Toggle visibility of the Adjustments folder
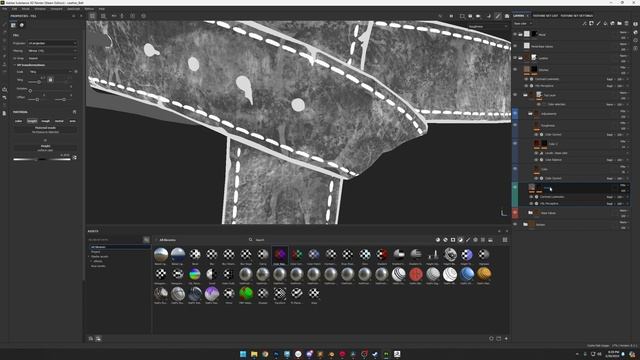The height and width of the screenshot is (360, 640). click(515, 113)
